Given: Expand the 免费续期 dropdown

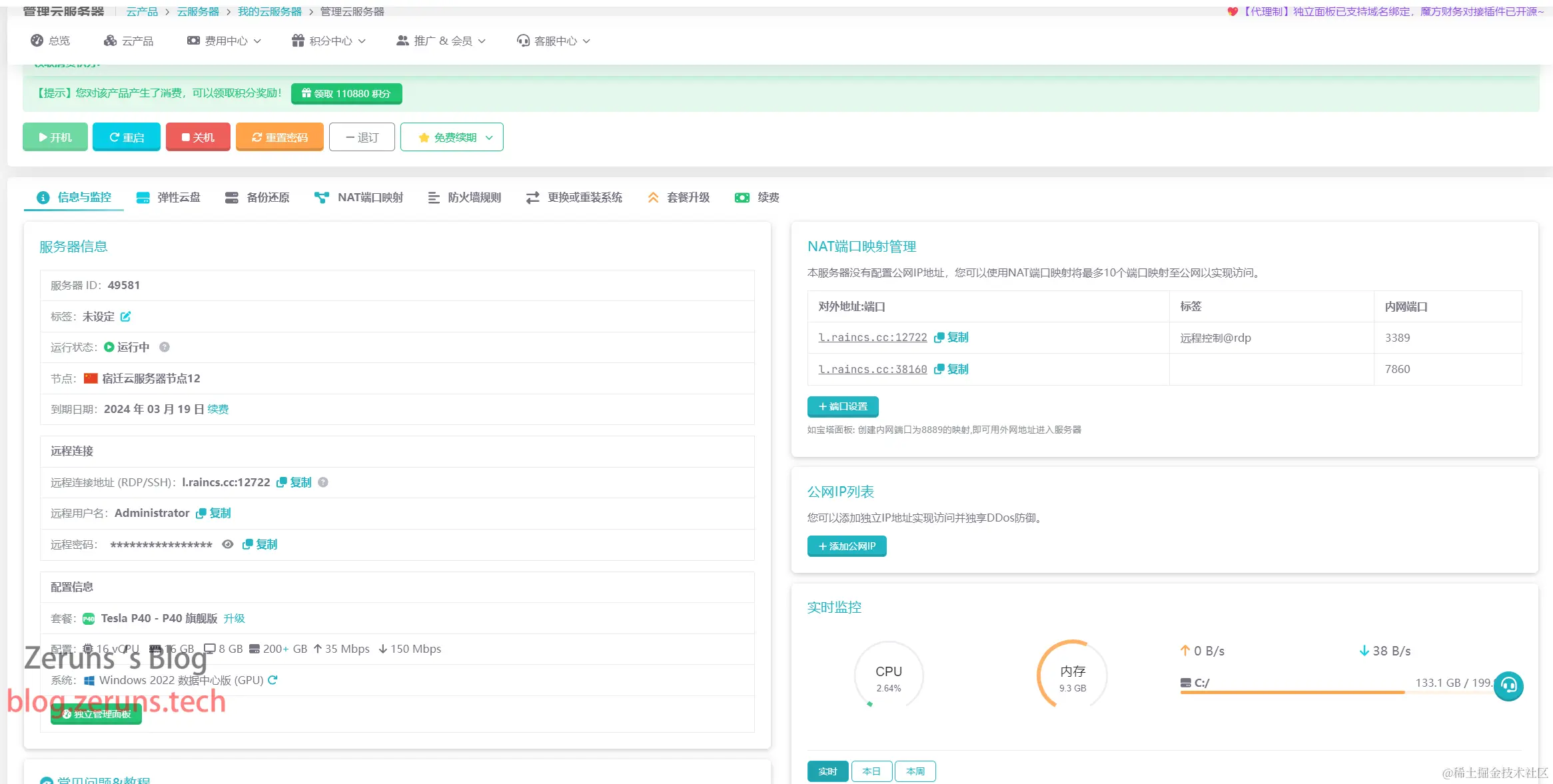Looking at the screenshot, I should 452,137.
